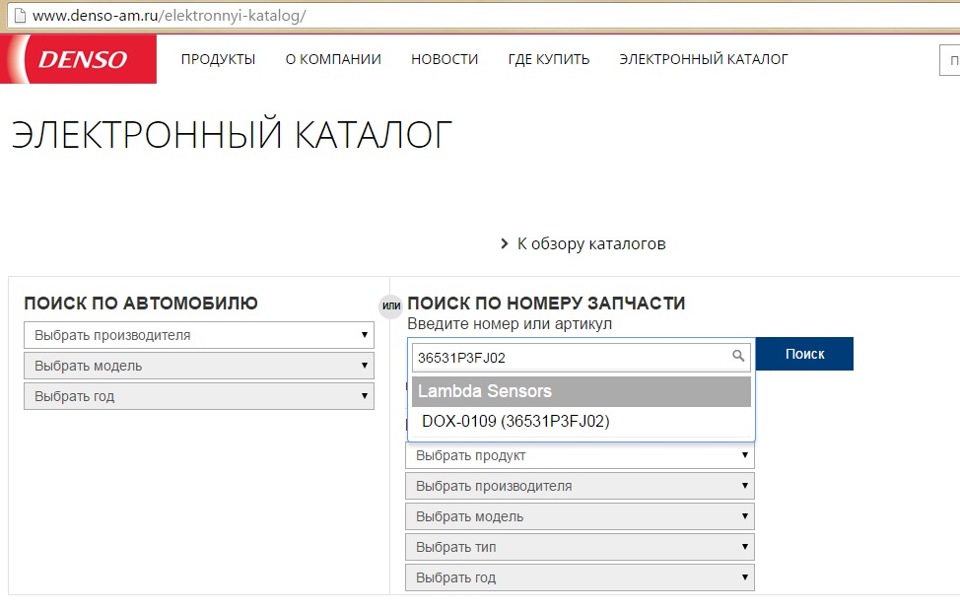Open the ПРОДУКТЫ menu

point(218,59)
